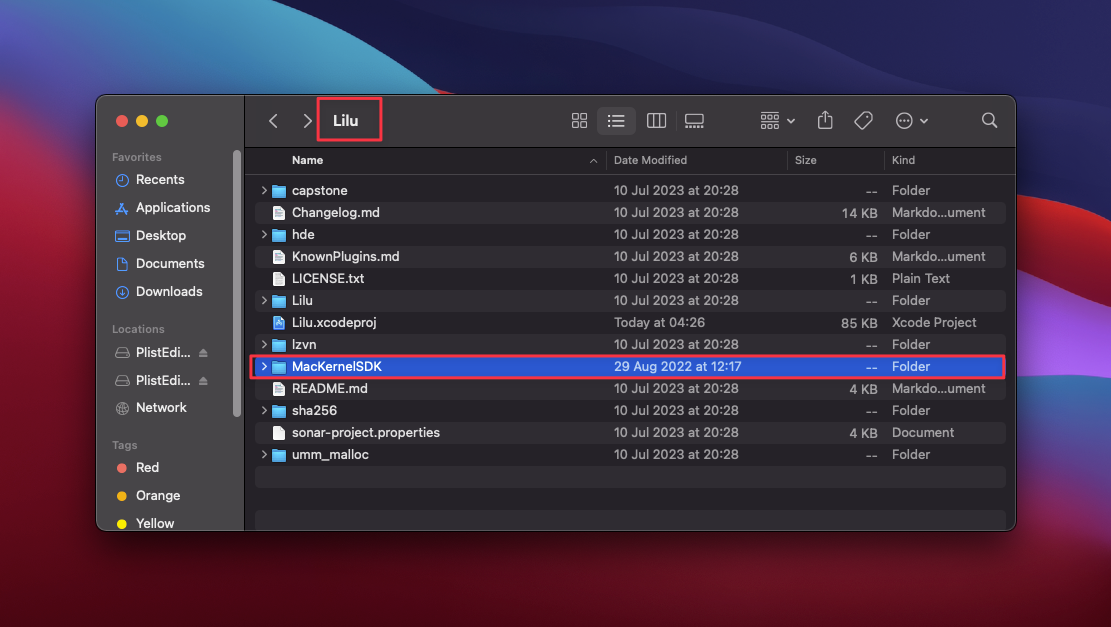Click the sonar-project.properties file name
Image resolution: width=1111 pixels, height=627 pixels.
366,432
